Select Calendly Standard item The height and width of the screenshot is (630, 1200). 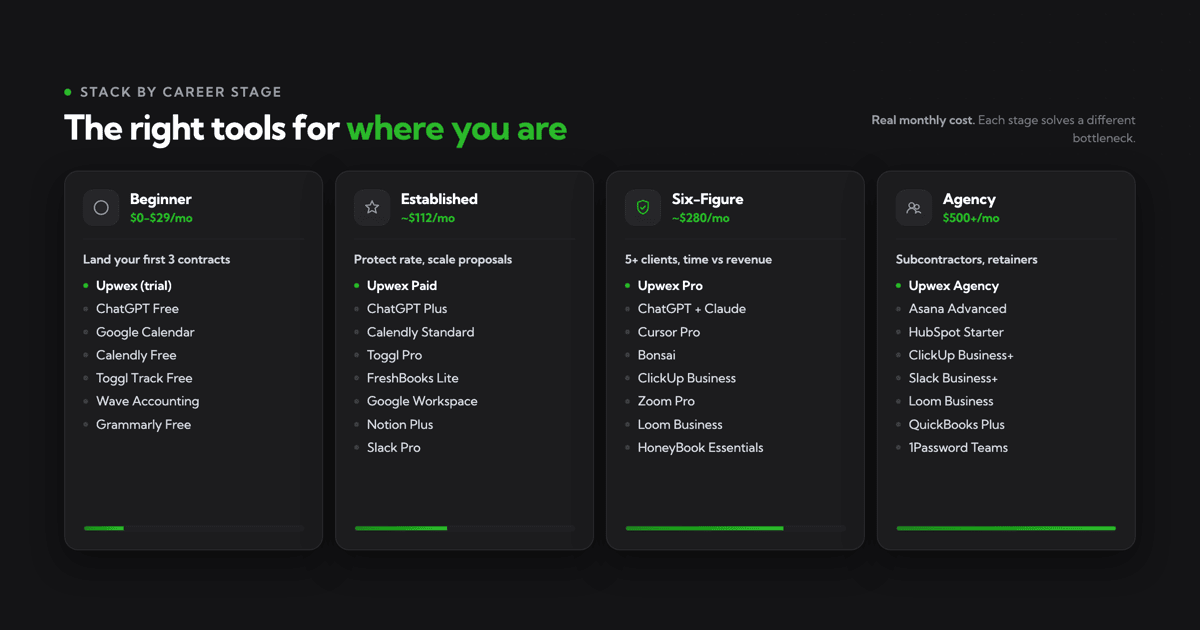[421, 332]
